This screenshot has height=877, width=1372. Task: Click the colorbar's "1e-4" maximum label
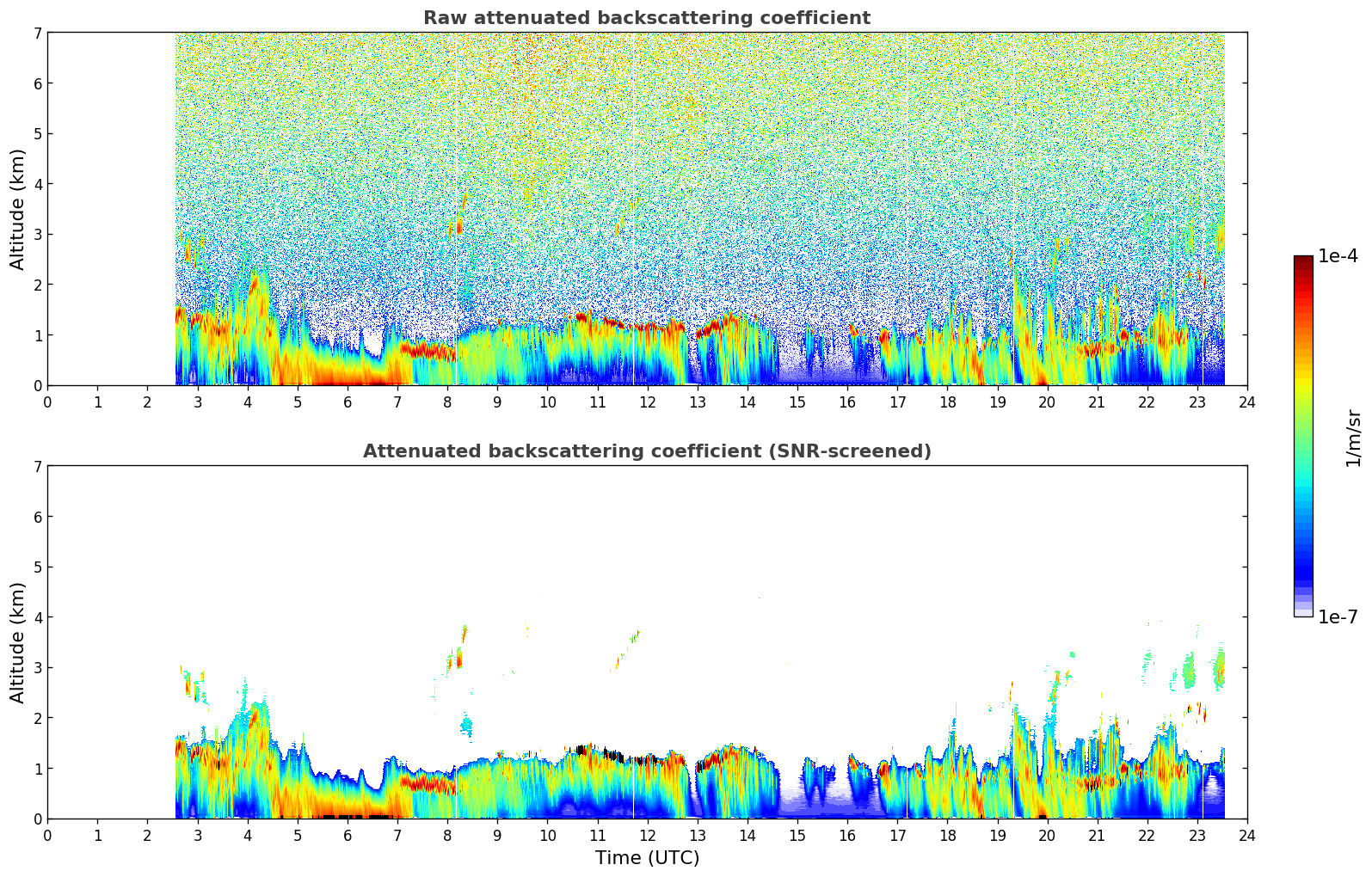1338,256
